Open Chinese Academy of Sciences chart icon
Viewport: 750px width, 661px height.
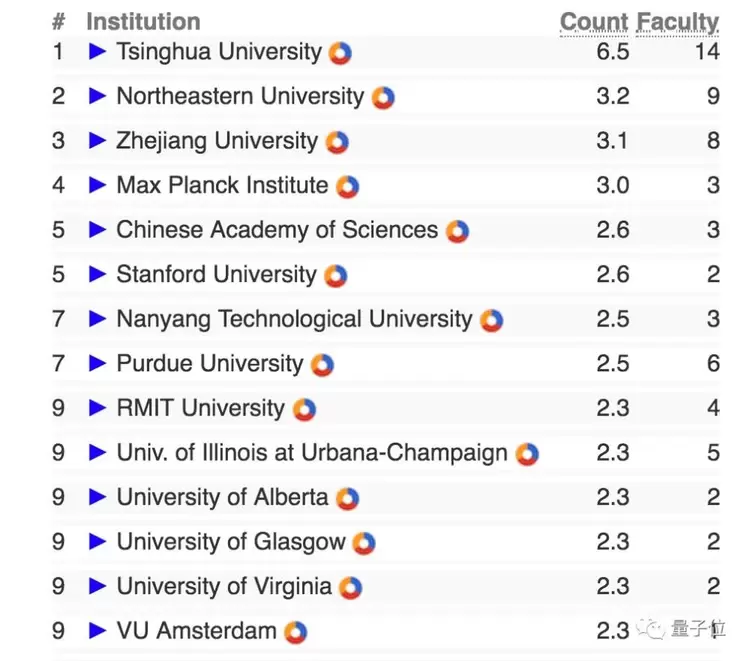point(457,231)
